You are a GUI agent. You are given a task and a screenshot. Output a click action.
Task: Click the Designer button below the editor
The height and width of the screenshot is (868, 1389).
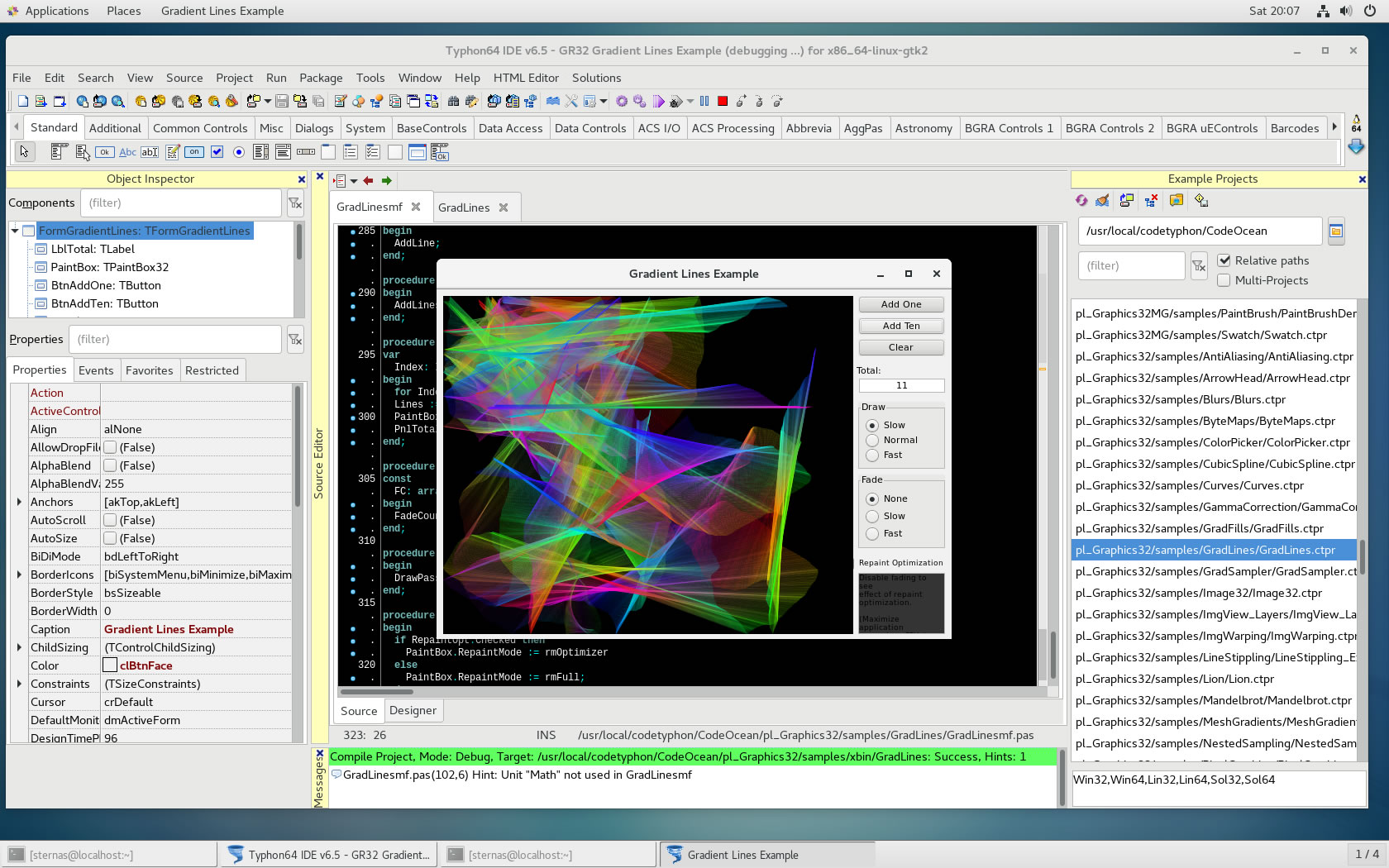413,710
